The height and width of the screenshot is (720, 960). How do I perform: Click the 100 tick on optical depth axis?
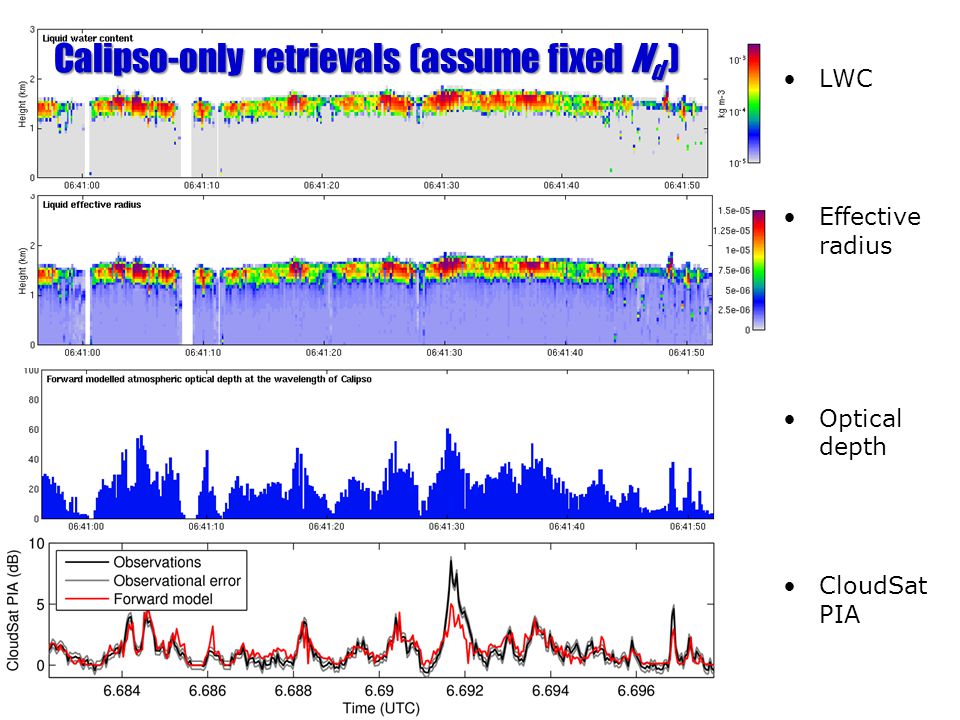(x=32, y=370)
